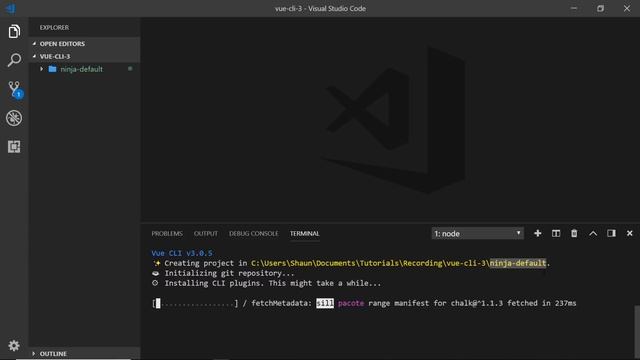Maximize the panel size with chevron up
This screenshot has height=360, width=640.
coord(593,233)
